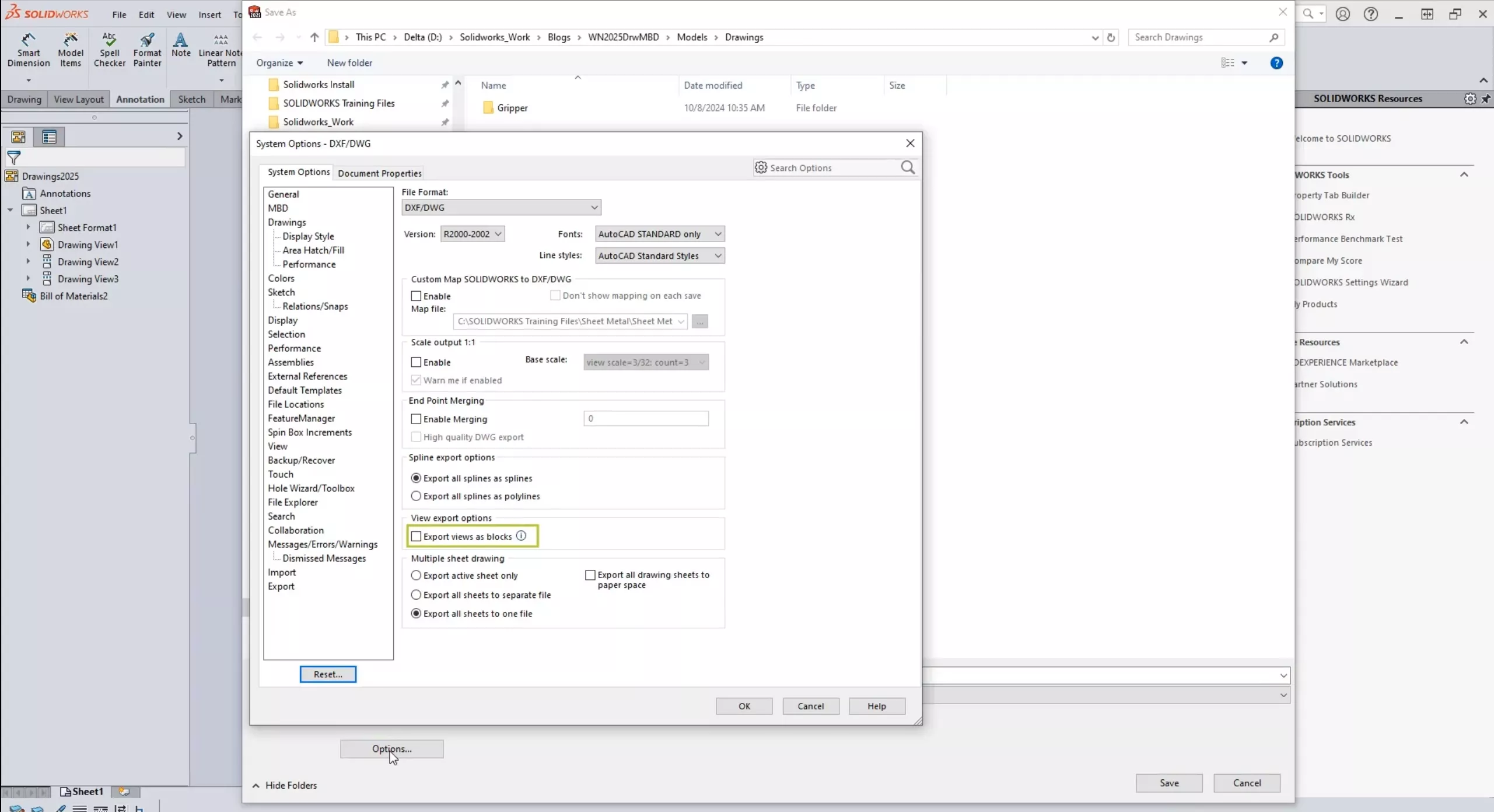Screen dimensions: 1494x812
Task: Click the Help button in dialog
Action: pyautogui.click(x=876, y=706)
